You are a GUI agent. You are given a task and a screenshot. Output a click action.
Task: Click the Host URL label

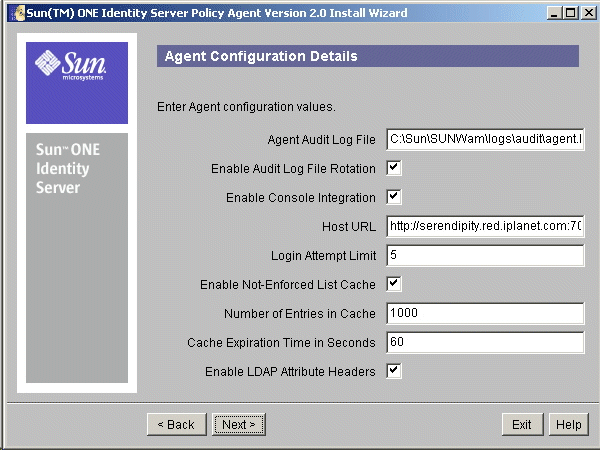coord(349,227)
